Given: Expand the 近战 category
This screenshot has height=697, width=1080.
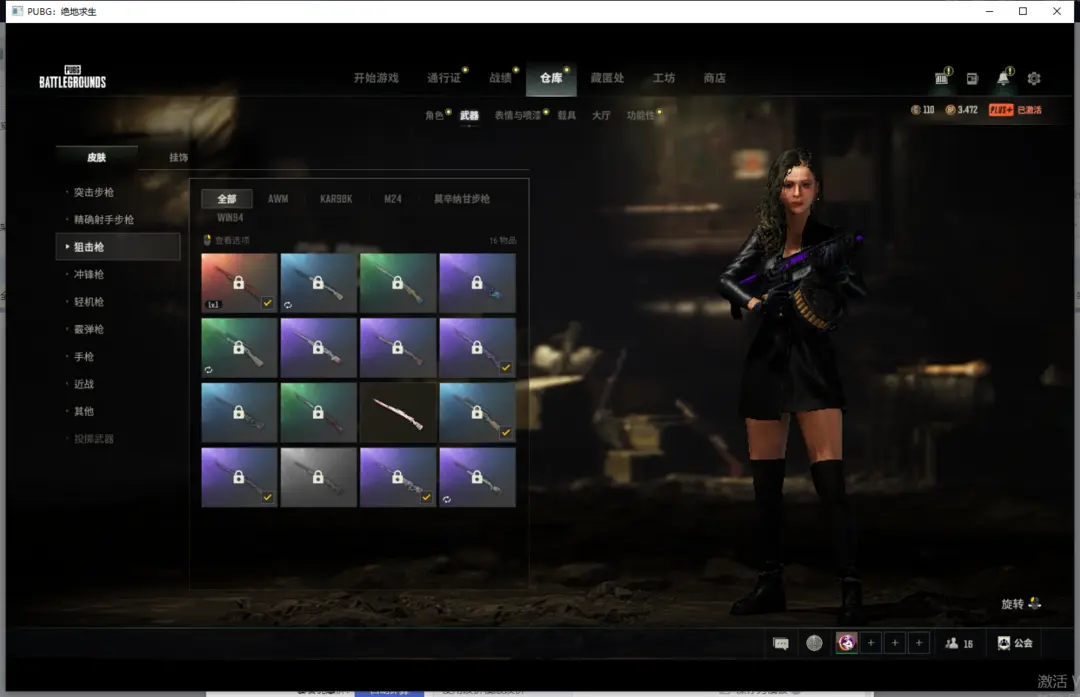Looking at the screenshot, I should [83, 384].
